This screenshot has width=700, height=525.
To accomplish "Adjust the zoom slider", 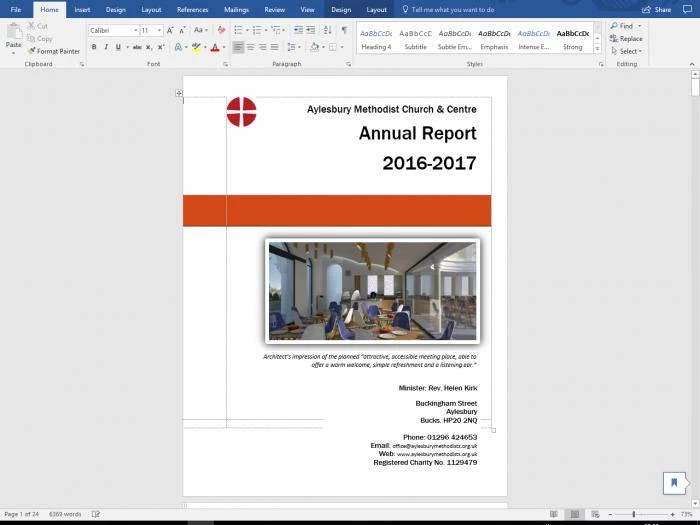I will pos(633,515).
